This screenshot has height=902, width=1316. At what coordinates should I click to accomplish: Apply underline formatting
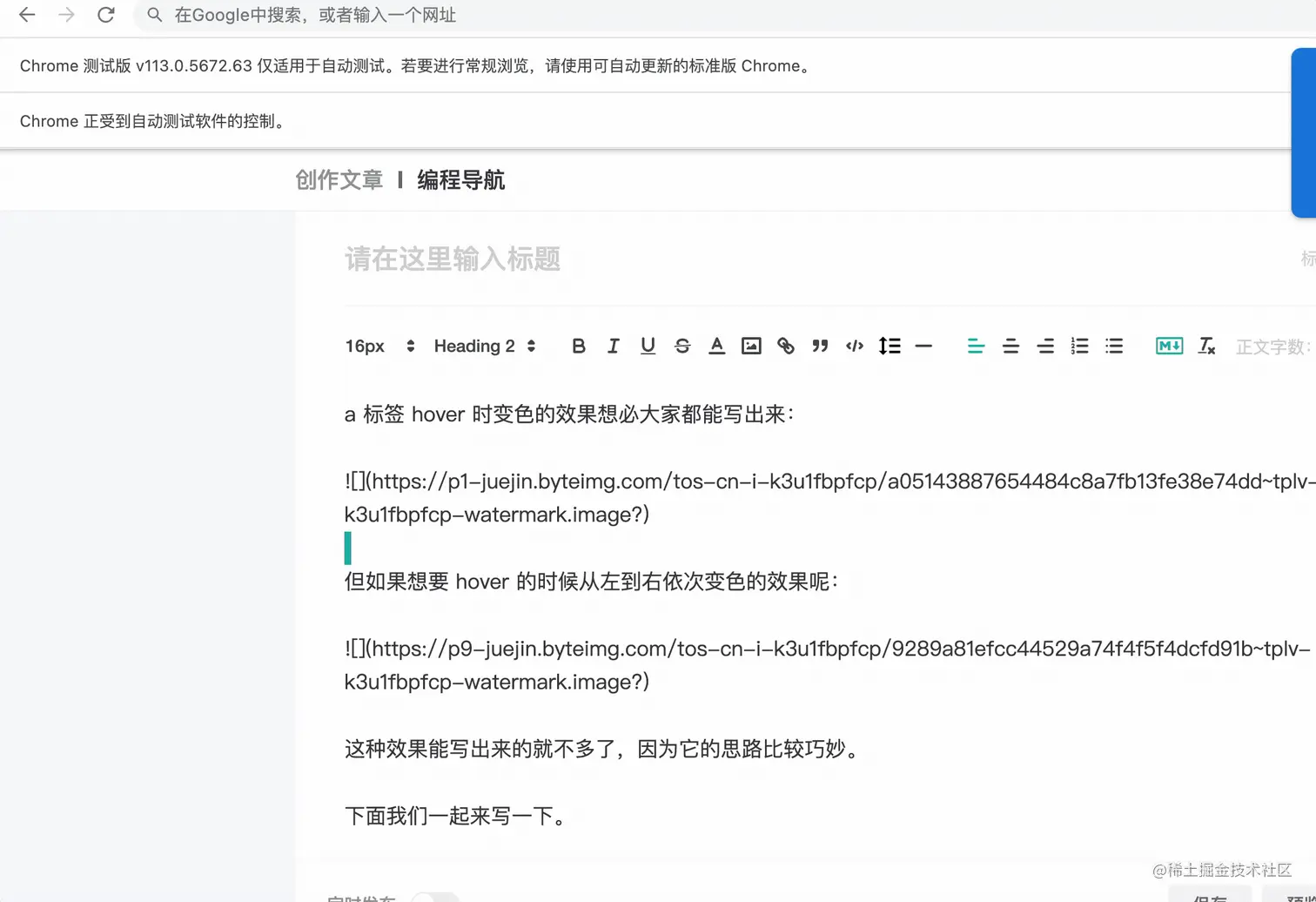tap(648, 347)
